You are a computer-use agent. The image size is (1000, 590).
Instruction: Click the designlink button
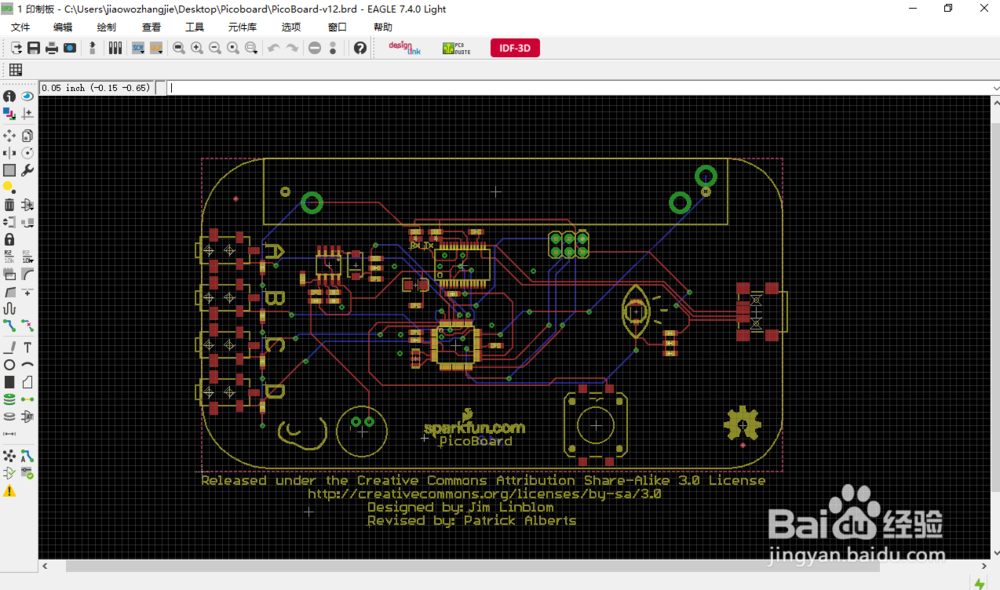[403, 47]
